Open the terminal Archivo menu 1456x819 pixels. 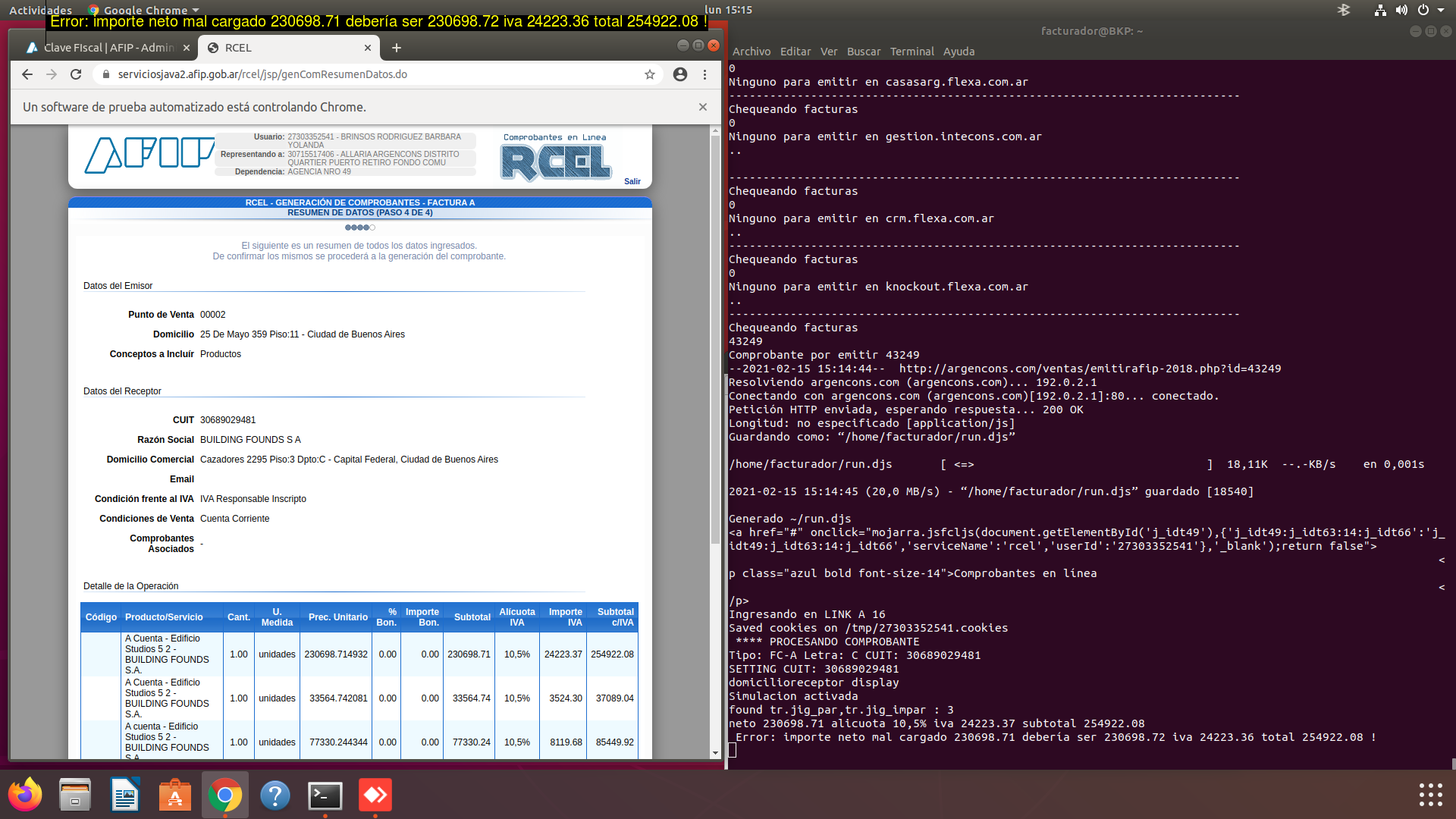[x=752, y=52]
